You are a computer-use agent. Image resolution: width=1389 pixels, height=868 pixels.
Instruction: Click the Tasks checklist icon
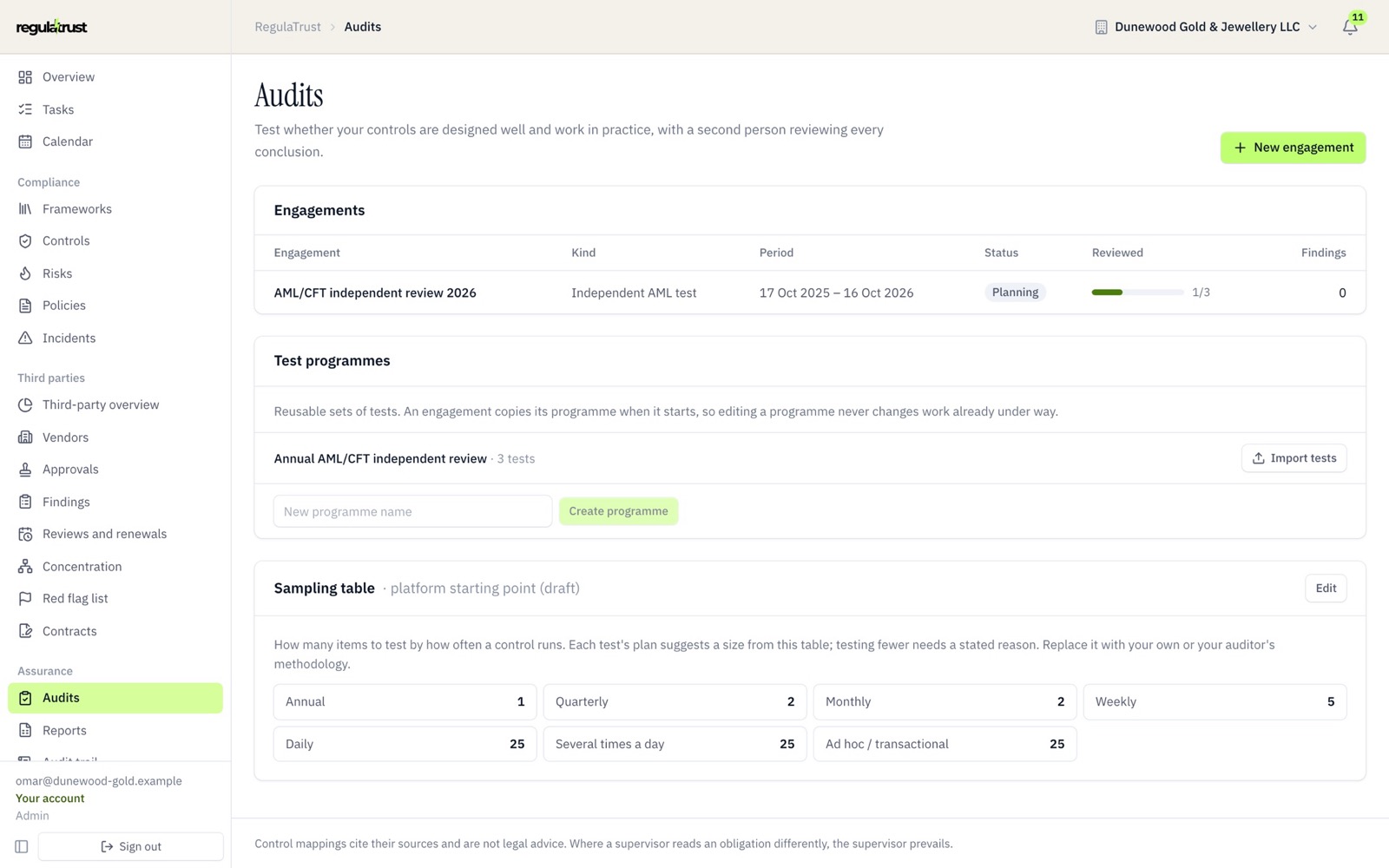(x=25, y=109)
